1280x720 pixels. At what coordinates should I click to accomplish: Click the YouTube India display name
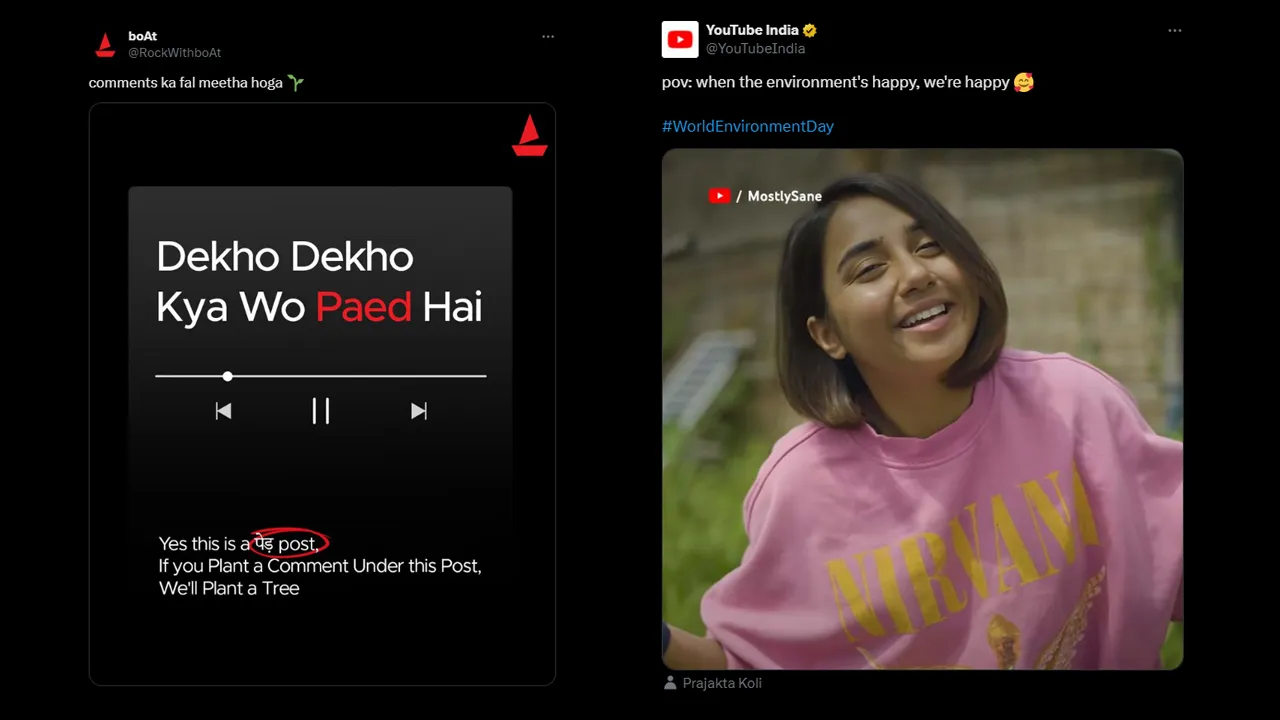pos(752,30)
